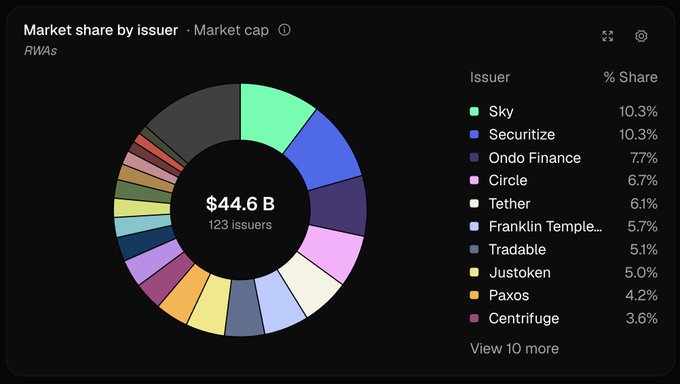The height and width of the screenshot is (384, 680).
Task: Click the Paxos orange legend swatch
Action: pyautogui.click(x=474, y=295)
